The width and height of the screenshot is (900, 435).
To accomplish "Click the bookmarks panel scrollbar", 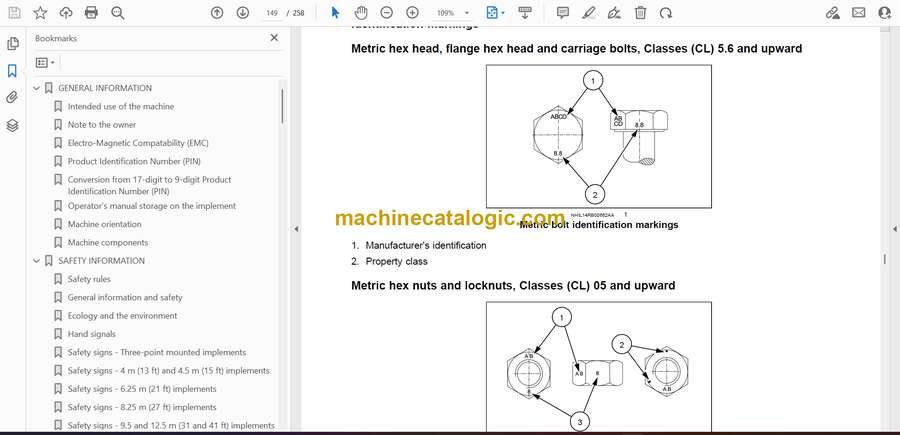I will point(282,106).
